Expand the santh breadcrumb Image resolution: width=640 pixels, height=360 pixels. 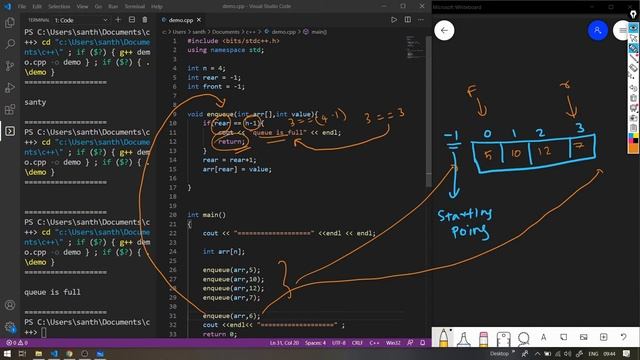(x=199, y=31)
